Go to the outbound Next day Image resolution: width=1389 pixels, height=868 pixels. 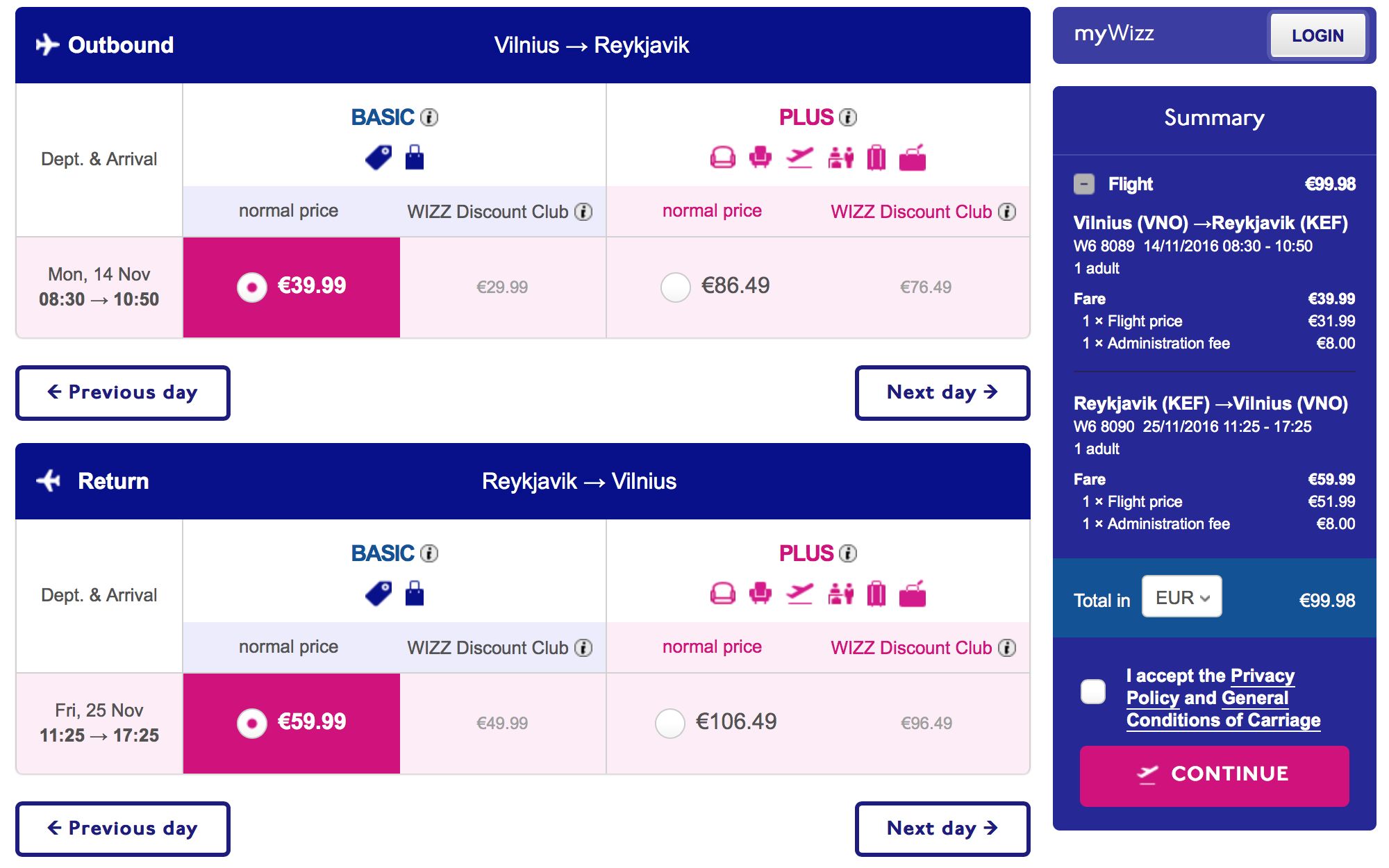(x=942, y=392)
